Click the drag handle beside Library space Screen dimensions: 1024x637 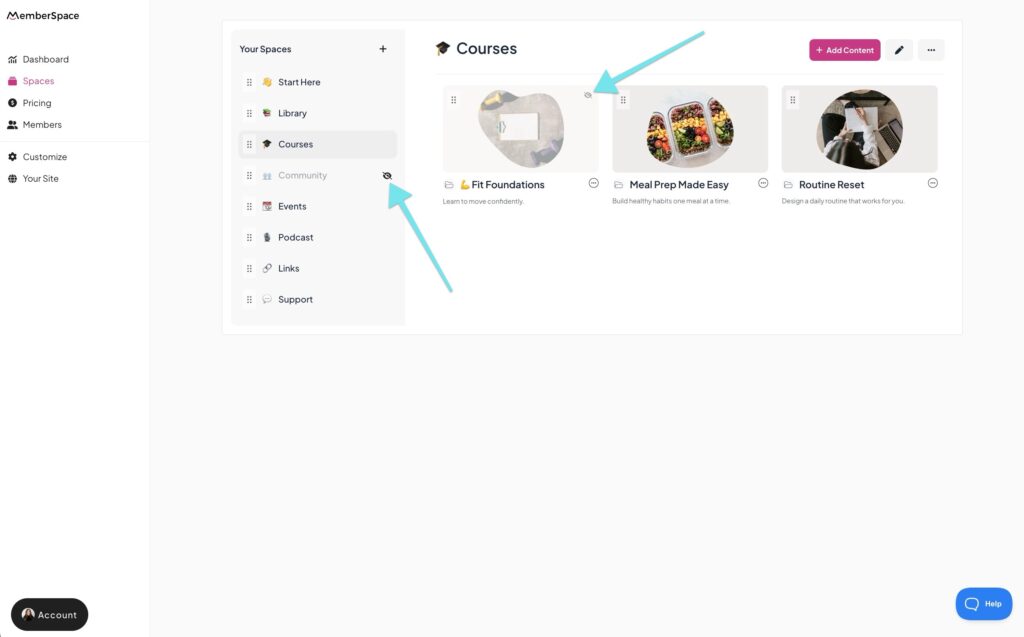point(249,113)
